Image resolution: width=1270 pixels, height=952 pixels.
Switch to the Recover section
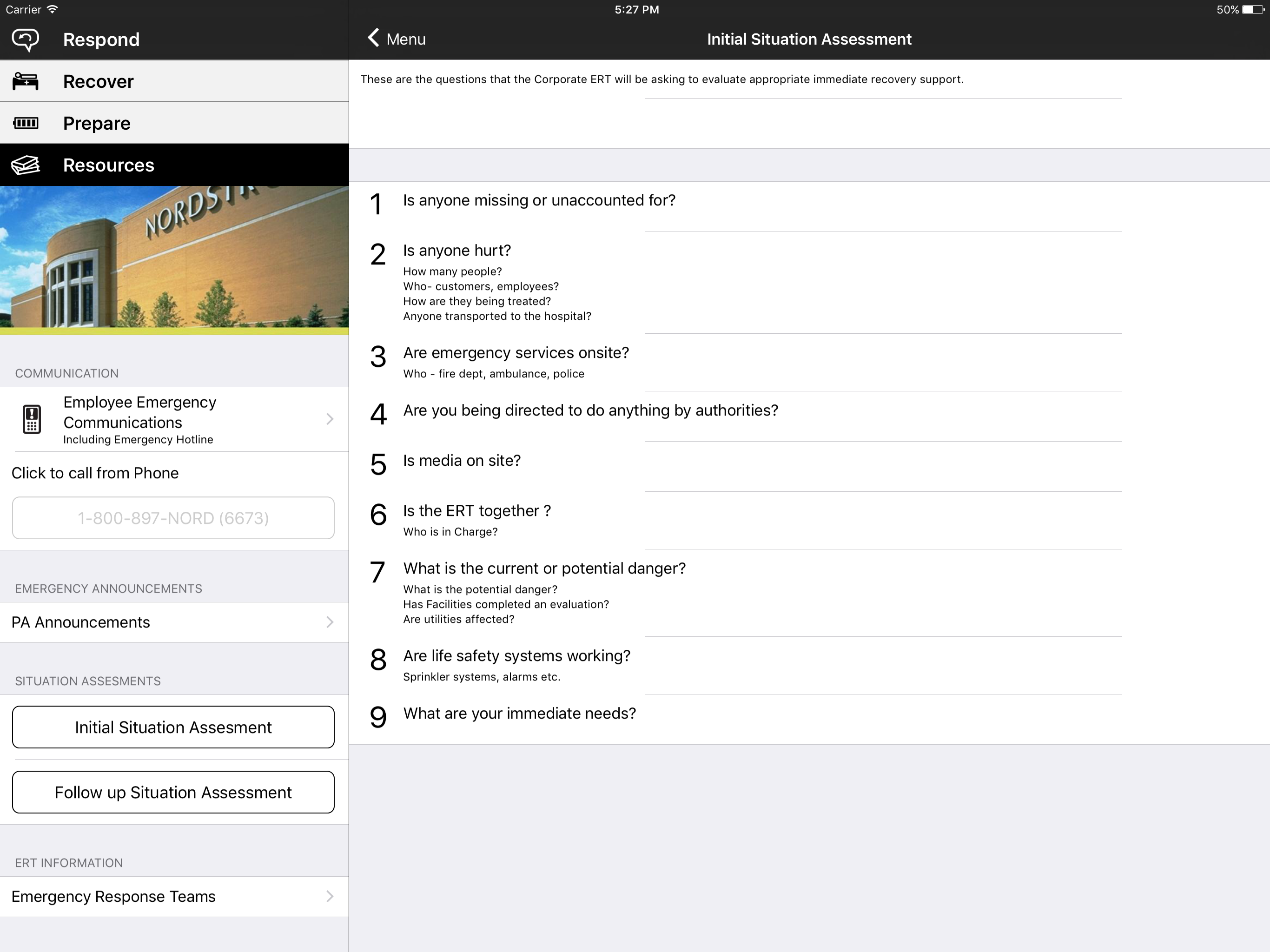[98, 81]
